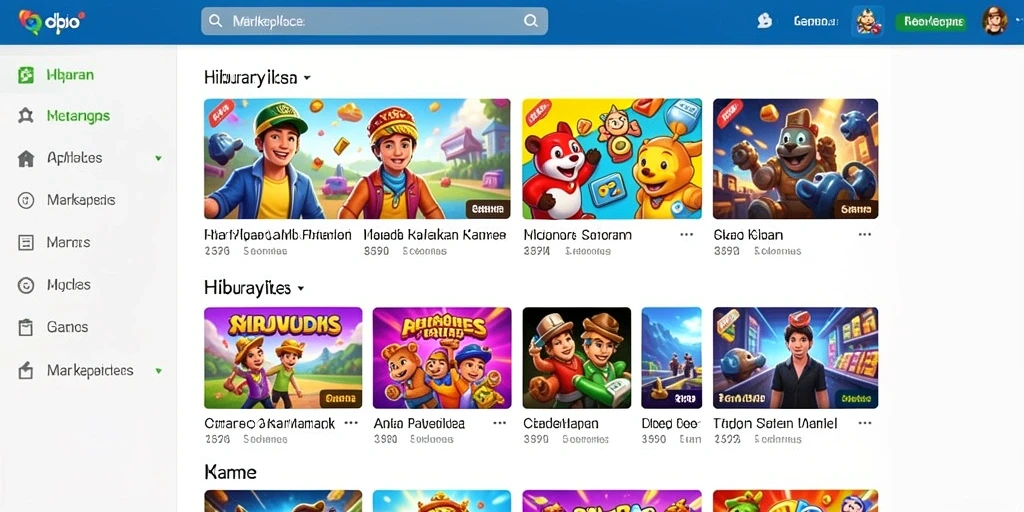Click the dark label button on the Skao Kloan thumbnail
1024x512 pixels.
click(856, 209)
